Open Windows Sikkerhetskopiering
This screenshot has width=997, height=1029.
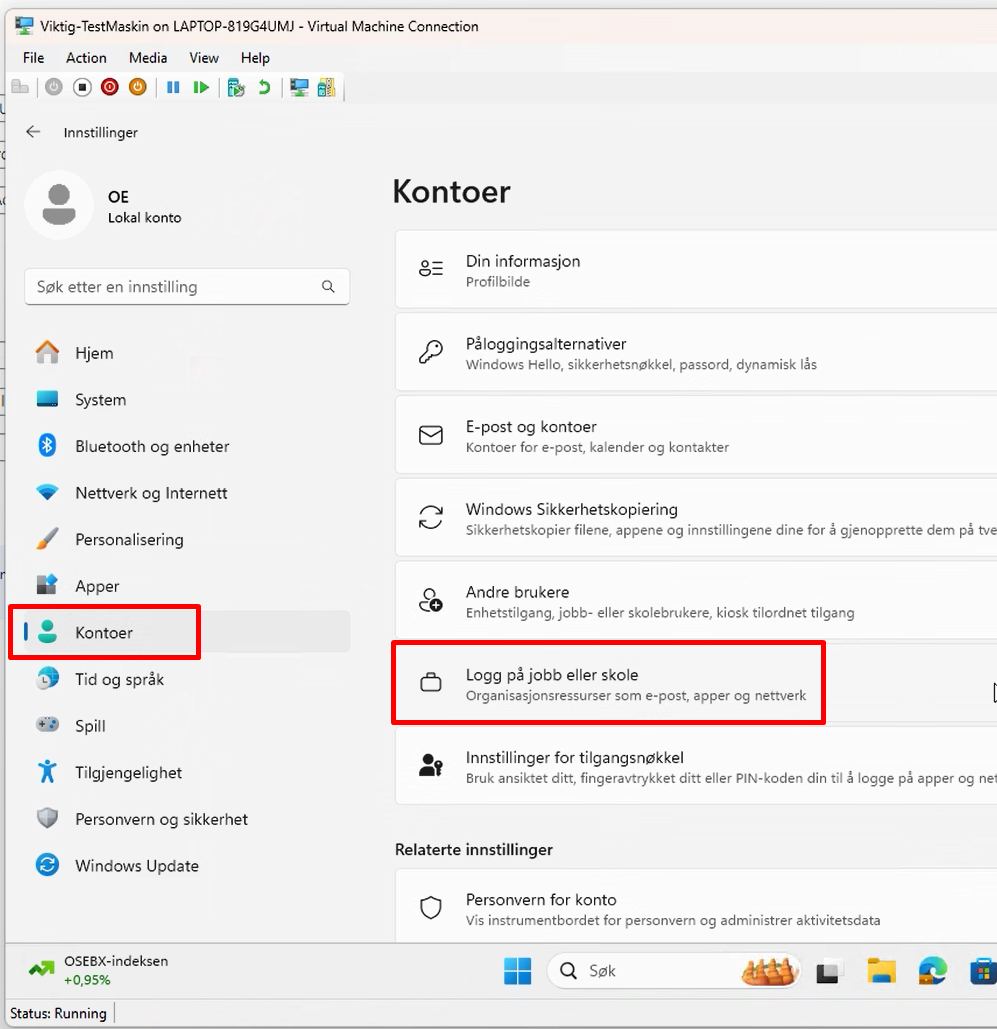click(x=696, y=518)
